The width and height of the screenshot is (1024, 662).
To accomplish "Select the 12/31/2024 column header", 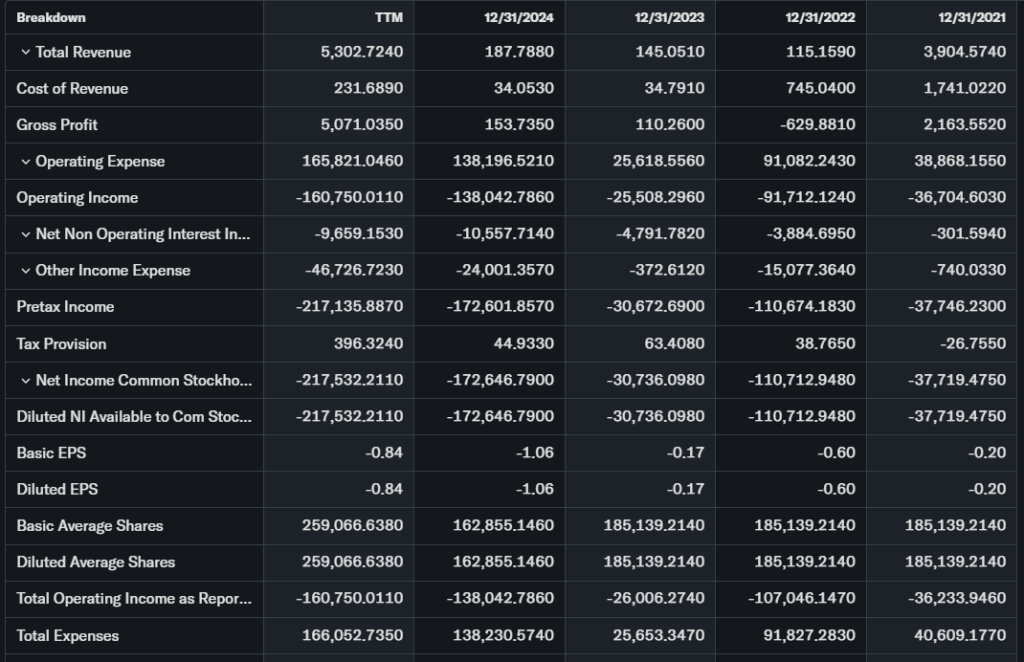I will [518, 17].
